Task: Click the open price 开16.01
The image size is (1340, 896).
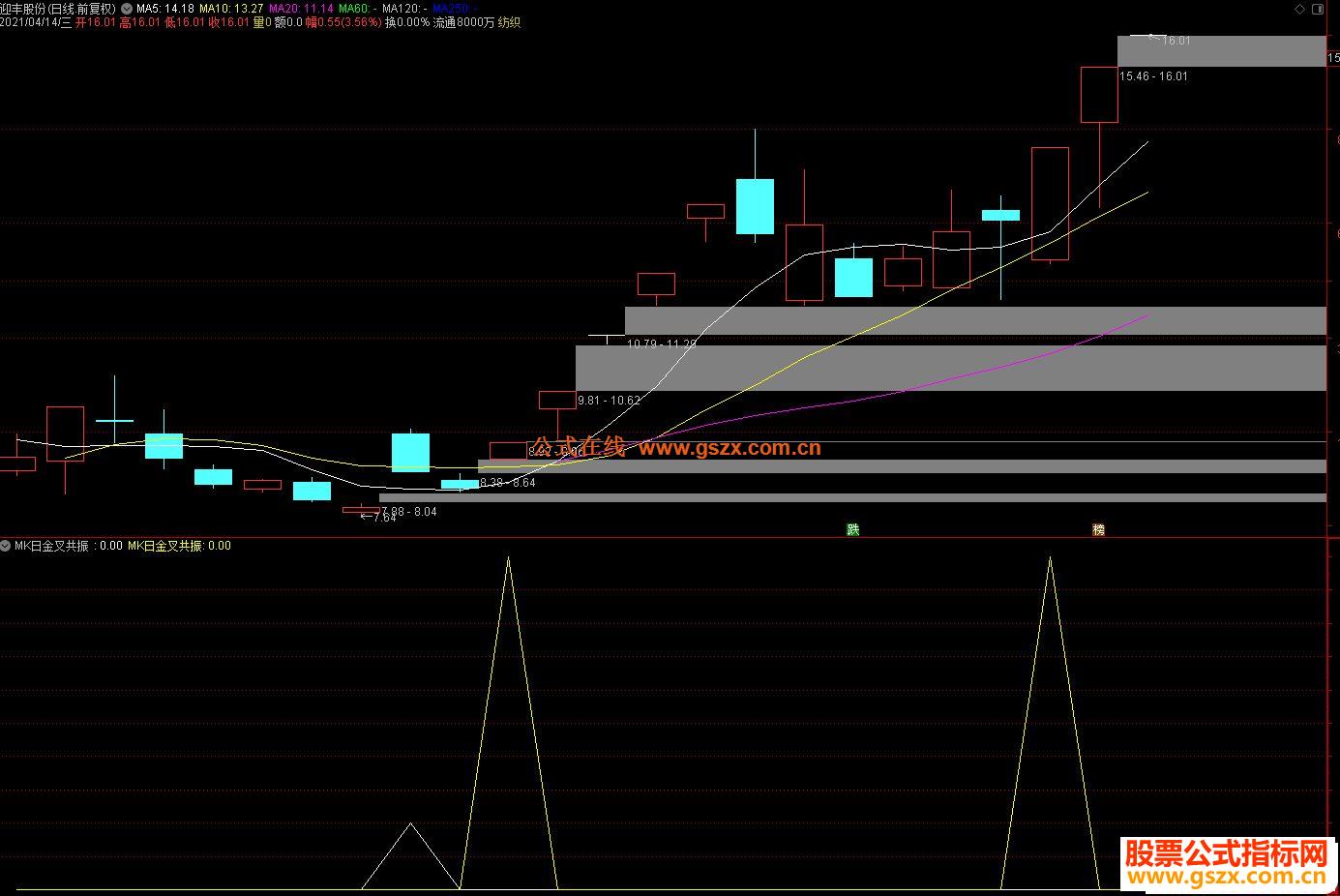Action: 95,22
